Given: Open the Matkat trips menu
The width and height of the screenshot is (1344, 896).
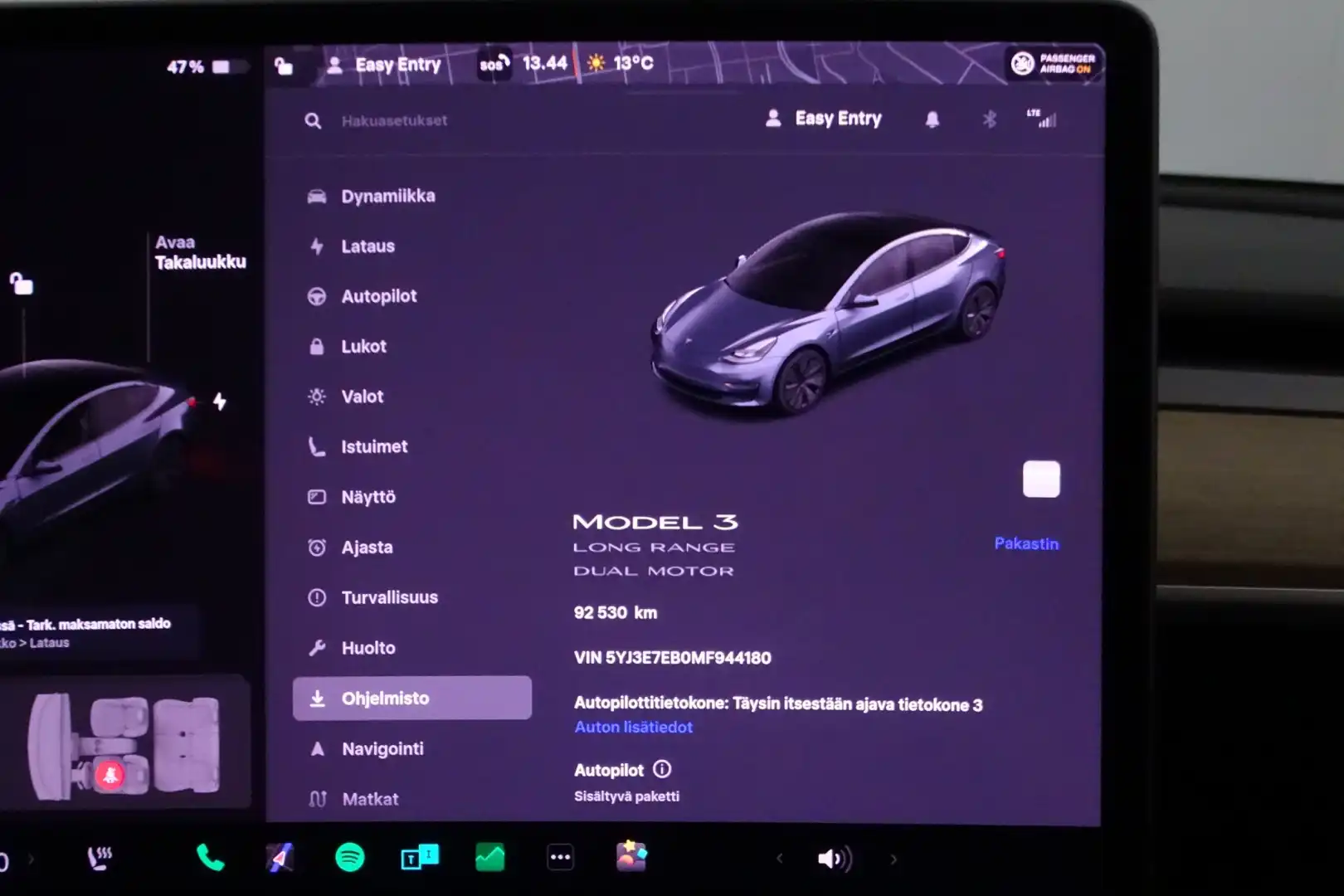Looking at the screenshot, I should point(353,799).
